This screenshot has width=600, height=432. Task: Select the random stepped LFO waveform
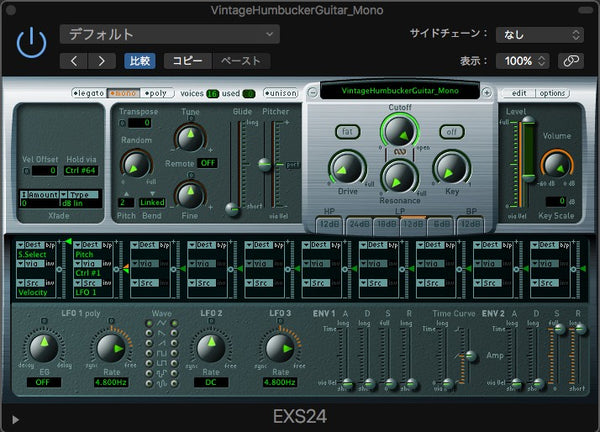click(161, 373)
